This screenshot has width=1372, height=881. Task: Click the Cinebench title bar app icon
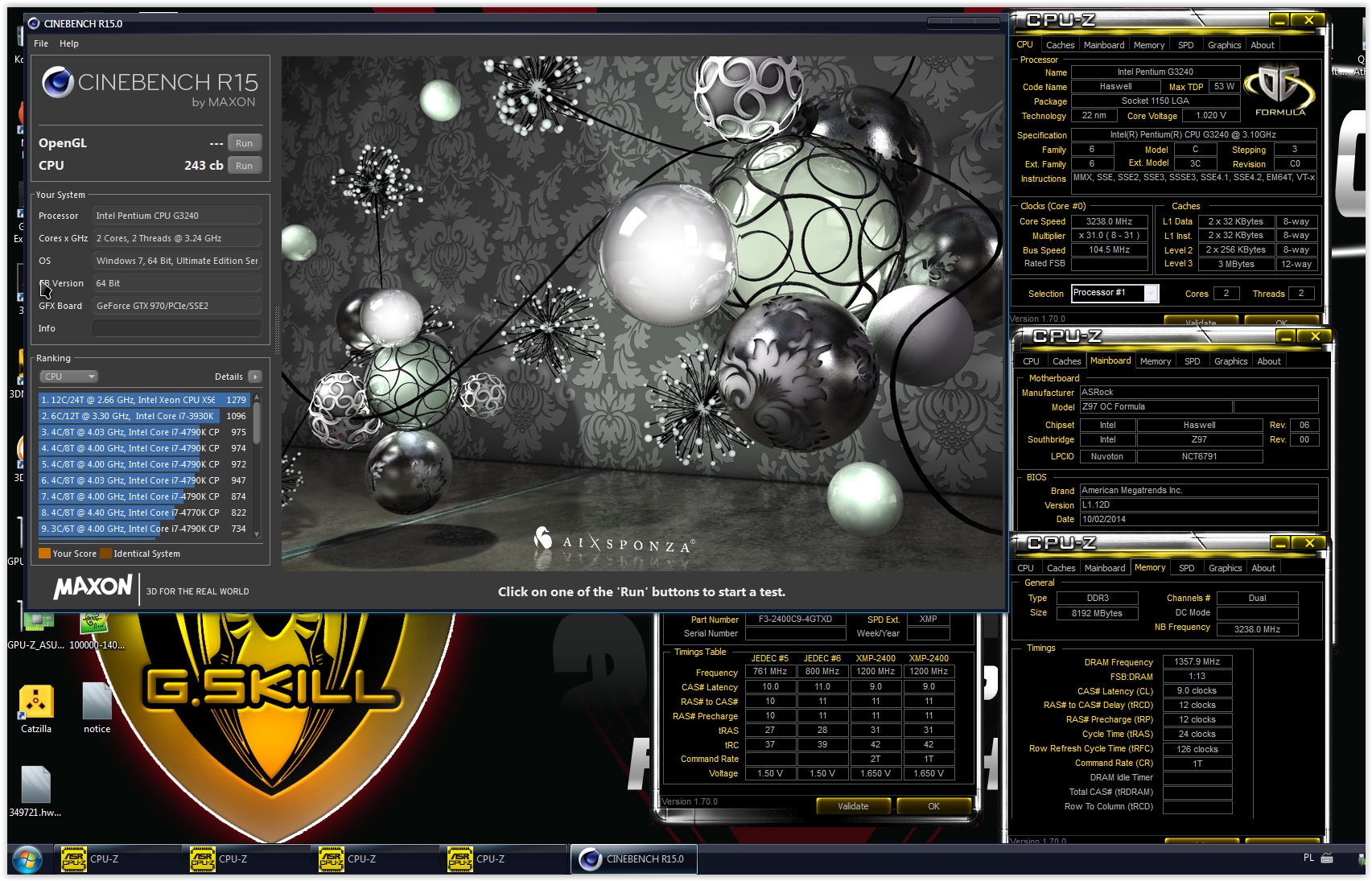34,23
